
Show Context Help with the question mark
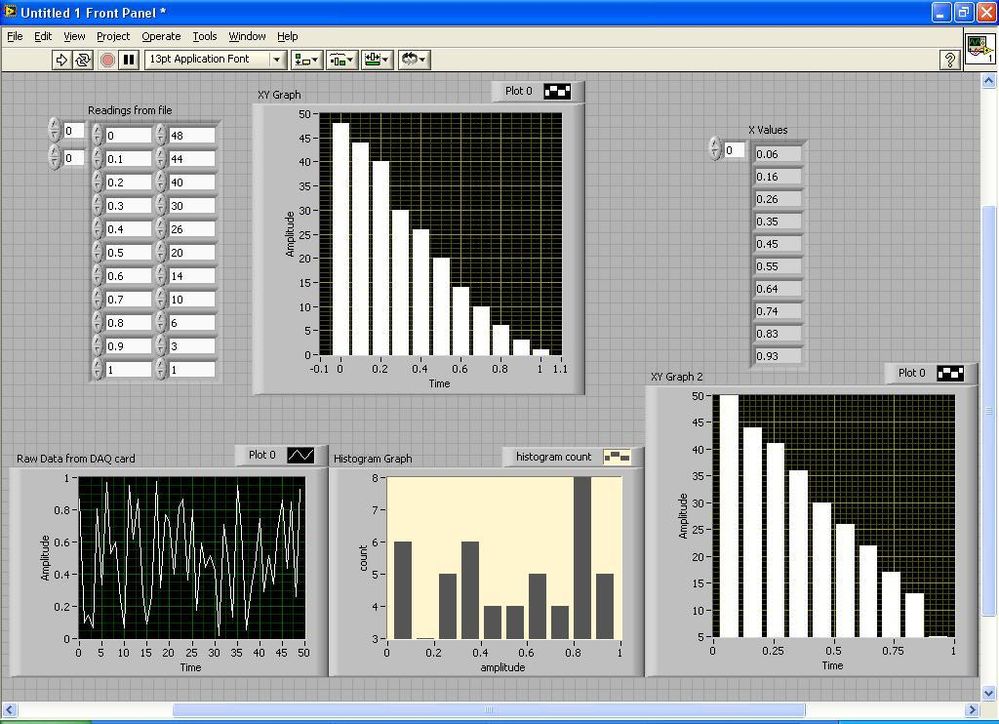click(949, 60)
